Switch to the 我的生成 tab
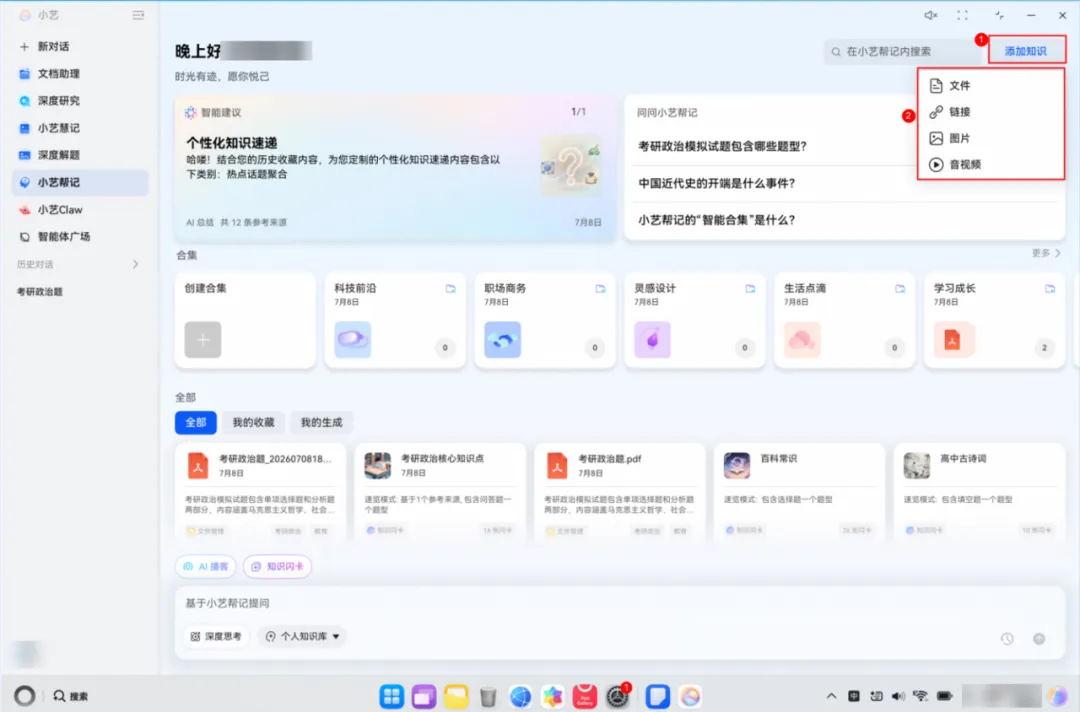The image size is (1080, 712). point(322,422)
